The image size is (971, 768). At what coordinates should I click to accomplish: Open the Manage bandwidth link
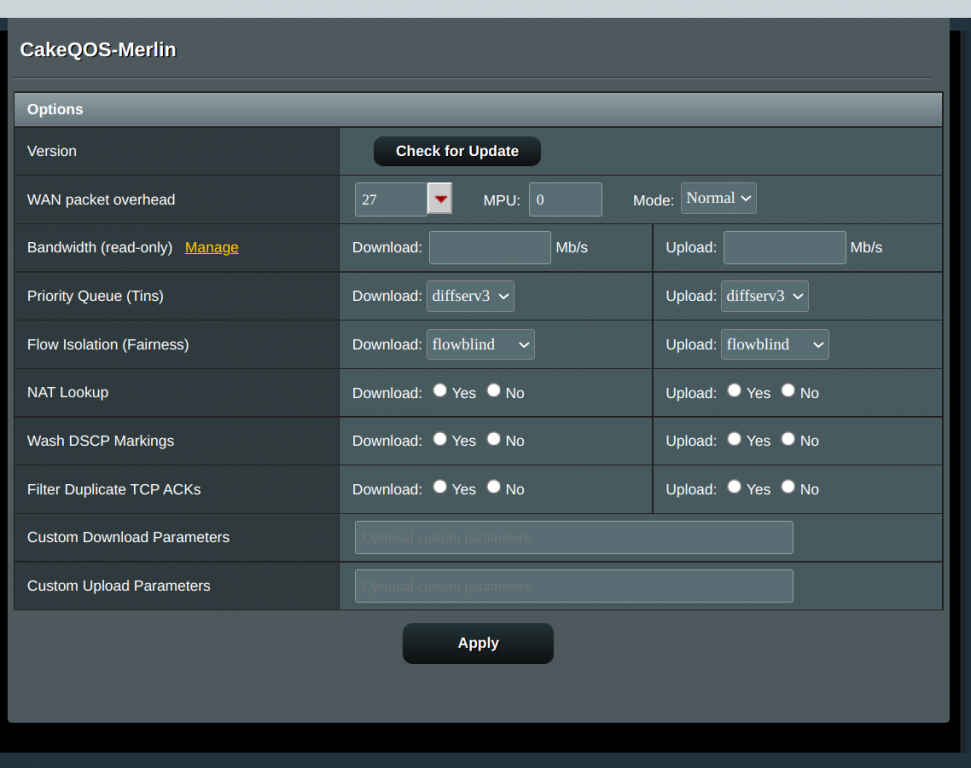tap(212, 247)
